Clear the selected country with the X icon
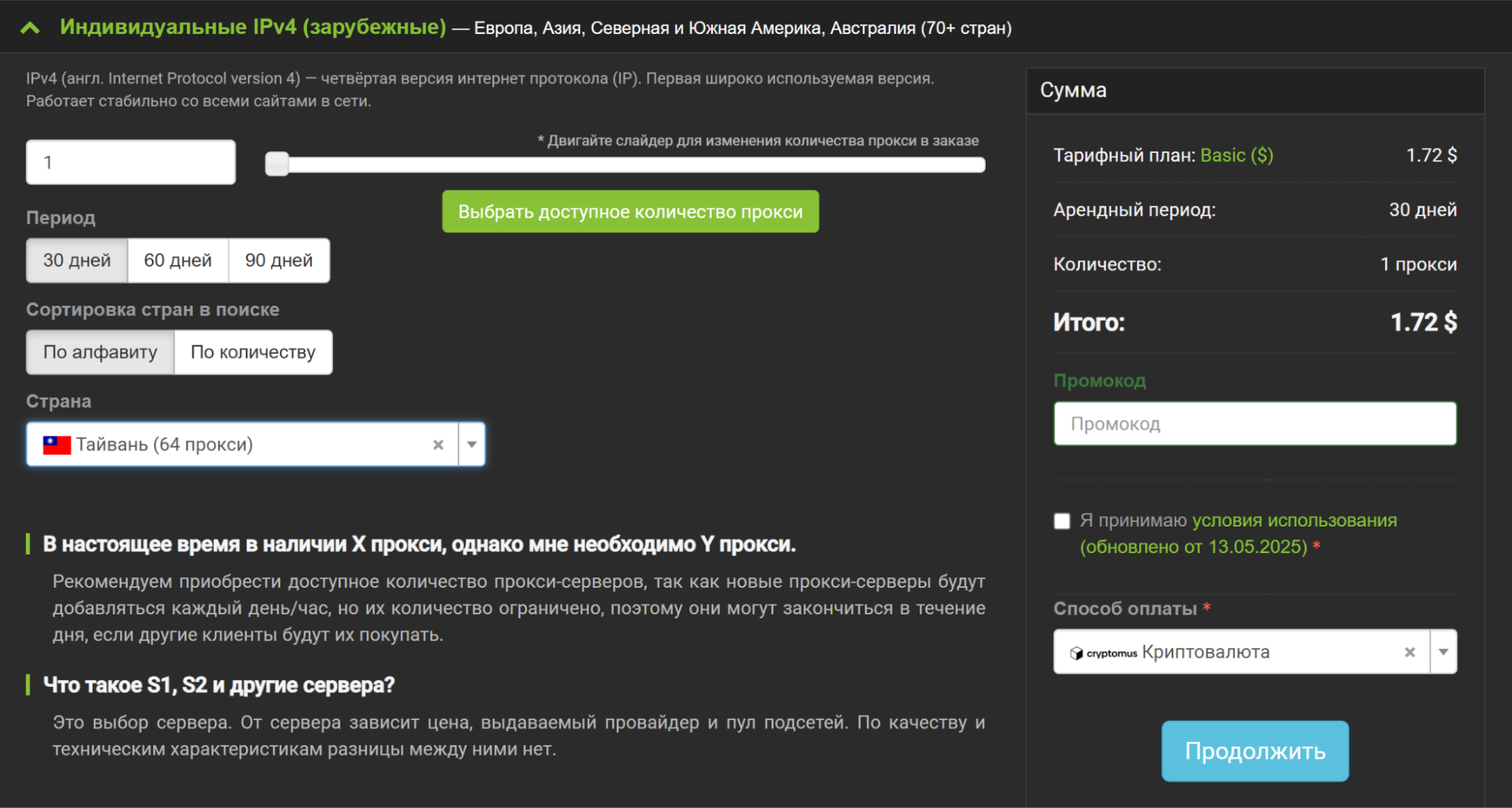This screenshot has height=808, width=1512. coord(439,444)
